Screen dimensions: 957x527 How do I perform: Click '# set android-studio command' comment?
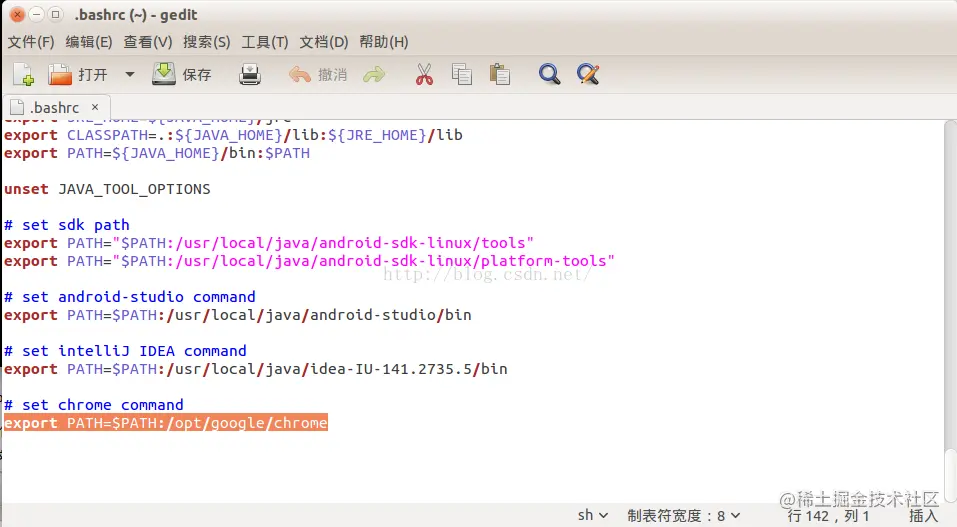pos(129,297)
